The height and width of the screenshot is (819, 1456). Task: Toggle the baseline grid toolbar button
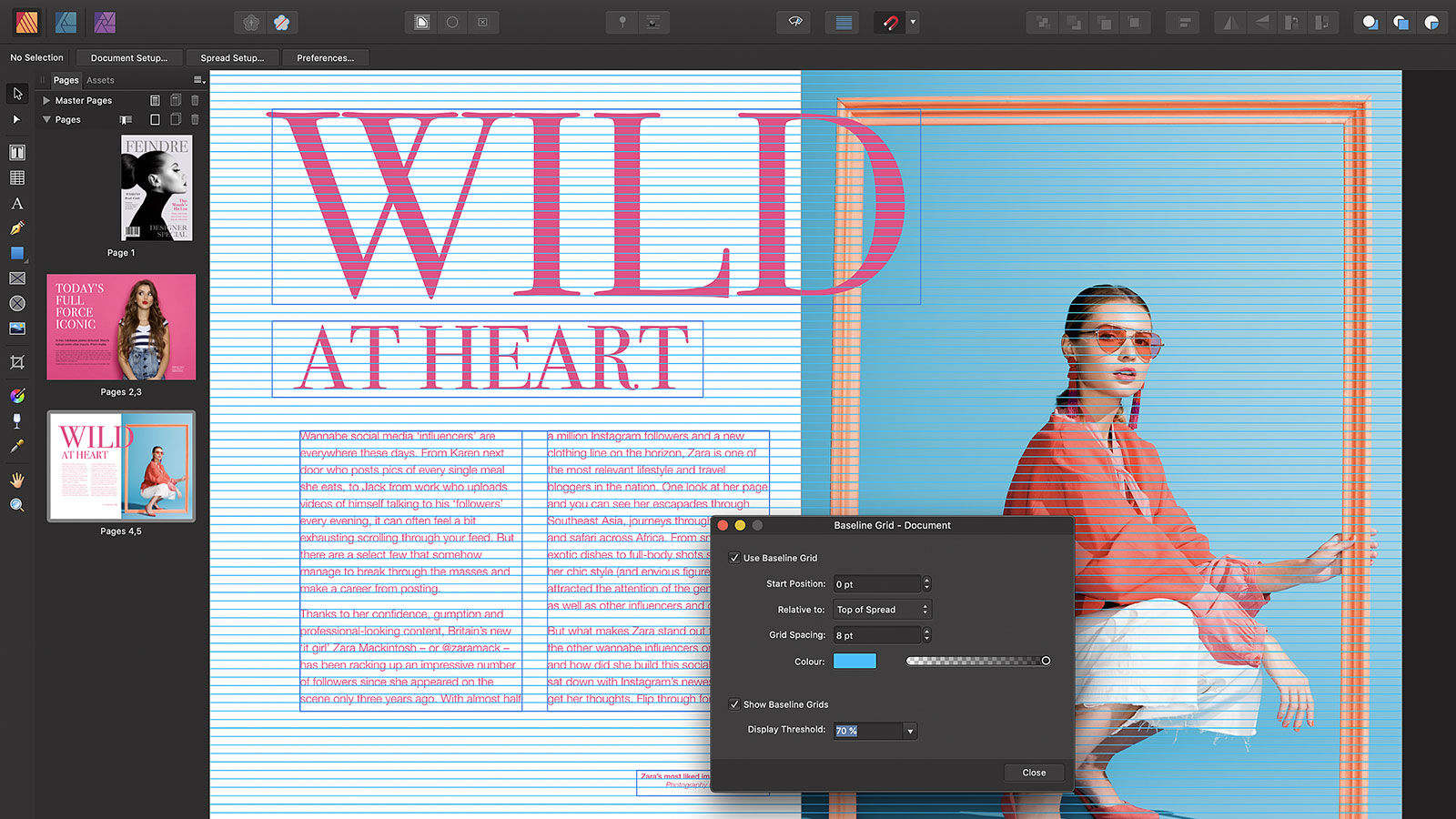tap(844, 22)
